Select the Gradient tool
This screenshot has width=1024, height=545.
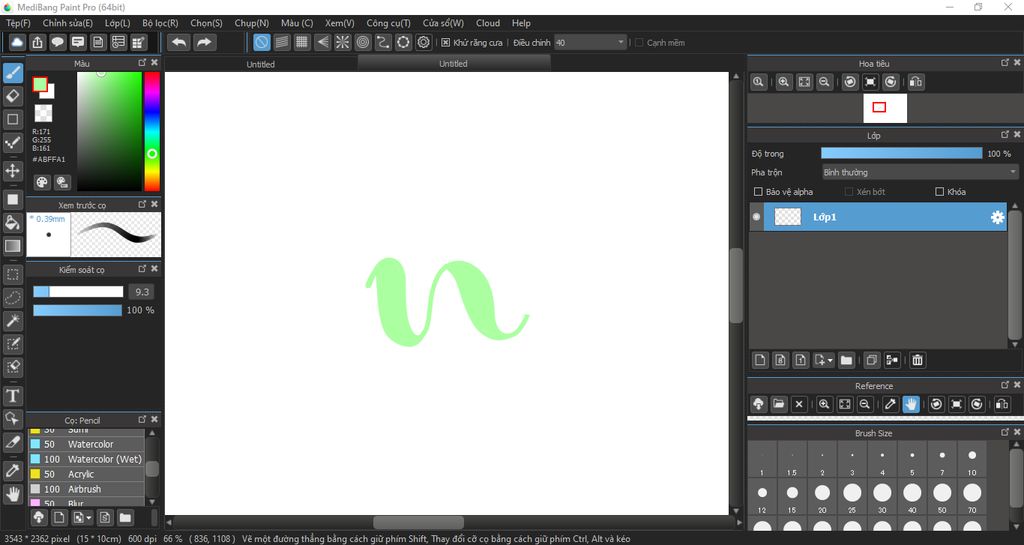tap(12, 245)
